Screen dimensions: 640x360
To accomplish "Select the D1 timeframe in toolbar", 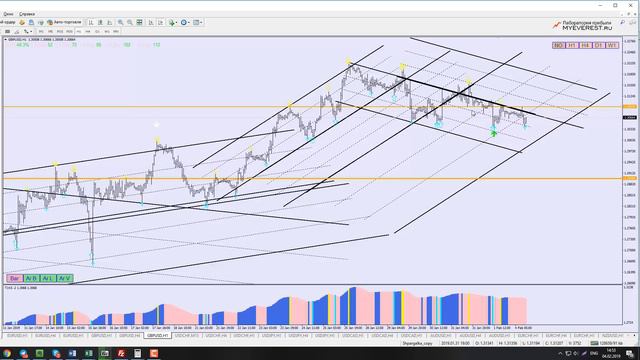I will click(x=97, y=31).
